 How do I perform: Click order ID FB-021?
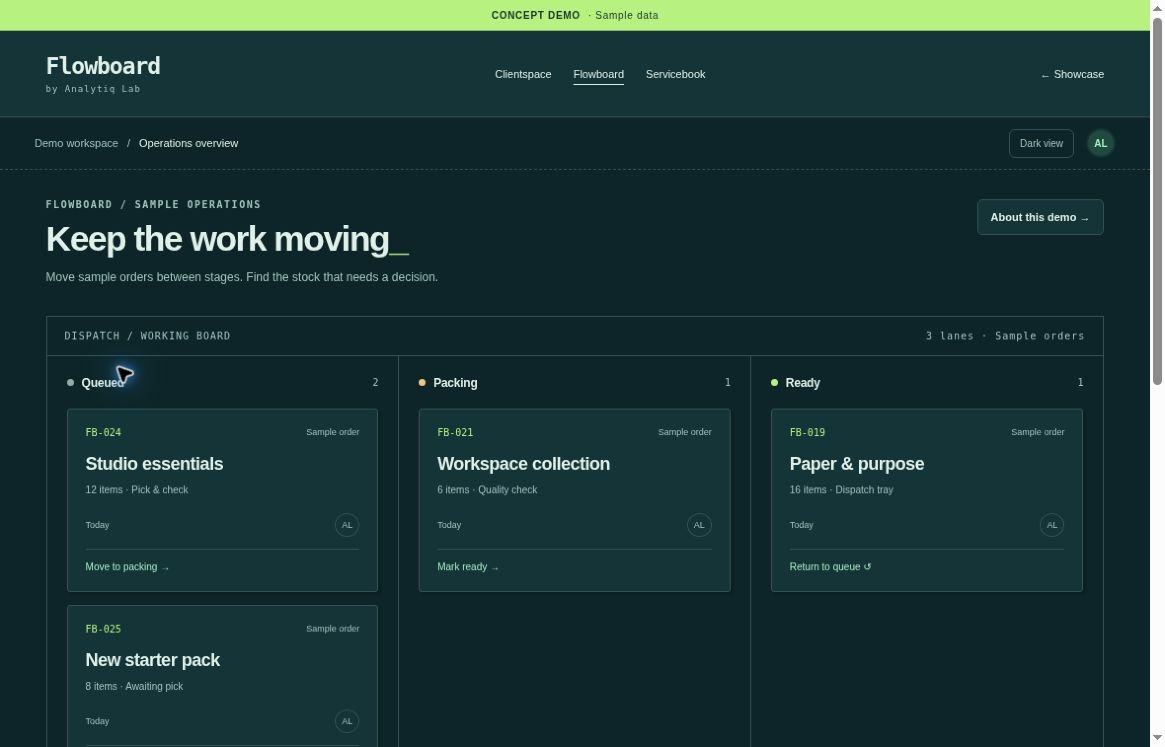tap(455, 433)
